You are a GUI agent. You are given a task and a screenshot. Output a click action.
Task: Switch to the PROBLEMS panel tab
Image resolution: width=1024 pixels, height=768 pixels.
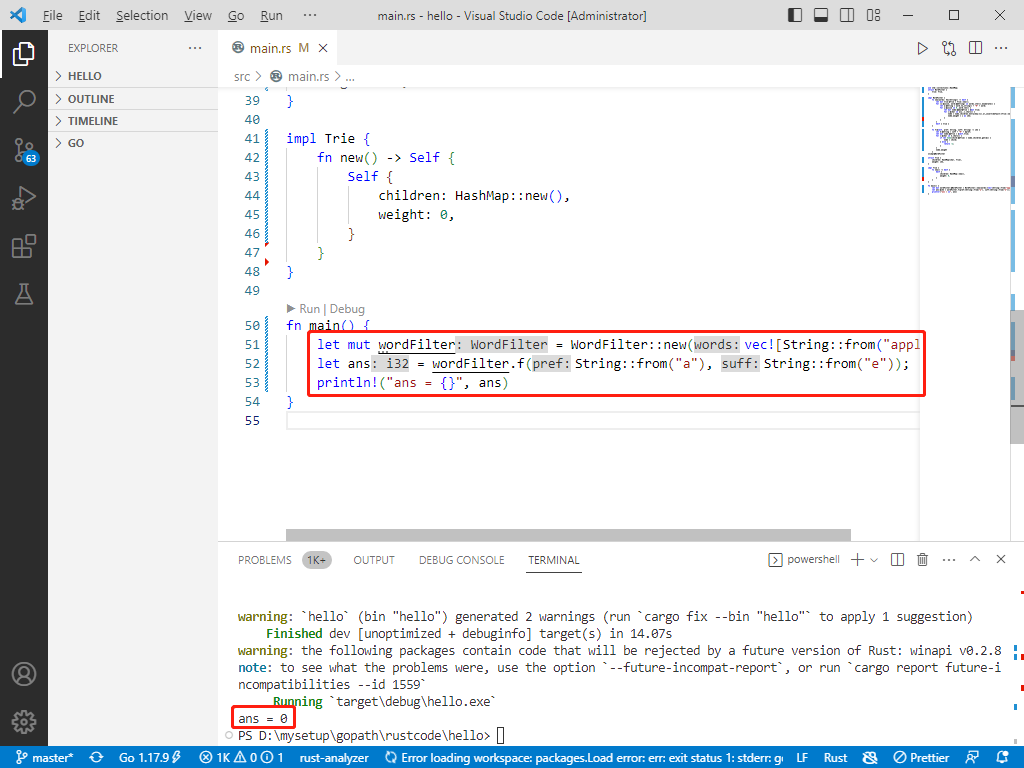point(264,560)
